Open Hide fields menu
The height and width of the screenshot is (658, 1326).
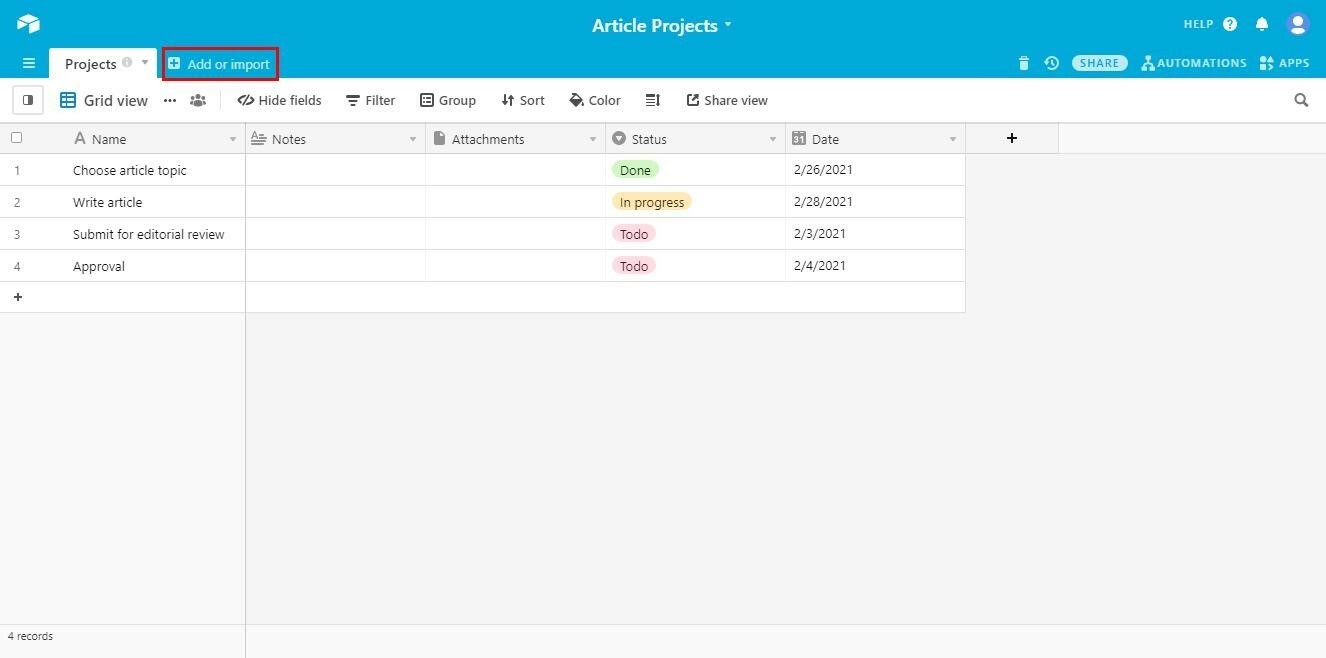pos(280,100)
